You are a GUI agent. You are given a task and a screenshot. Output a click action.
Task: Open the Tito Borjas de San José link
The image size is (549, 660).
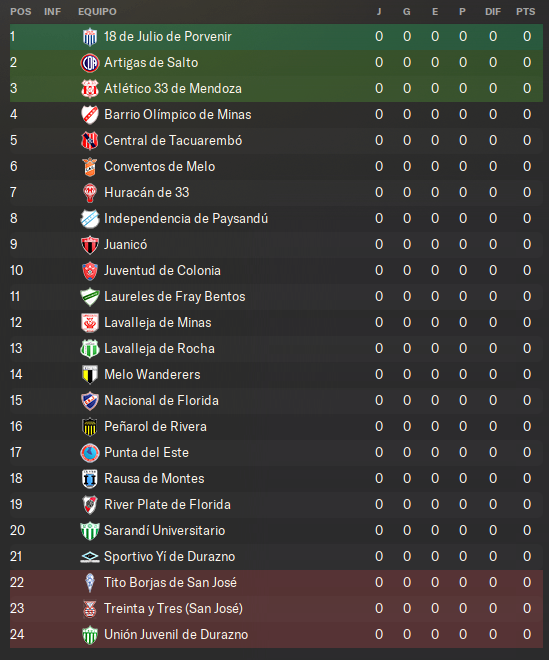click(x=170, y=582)
